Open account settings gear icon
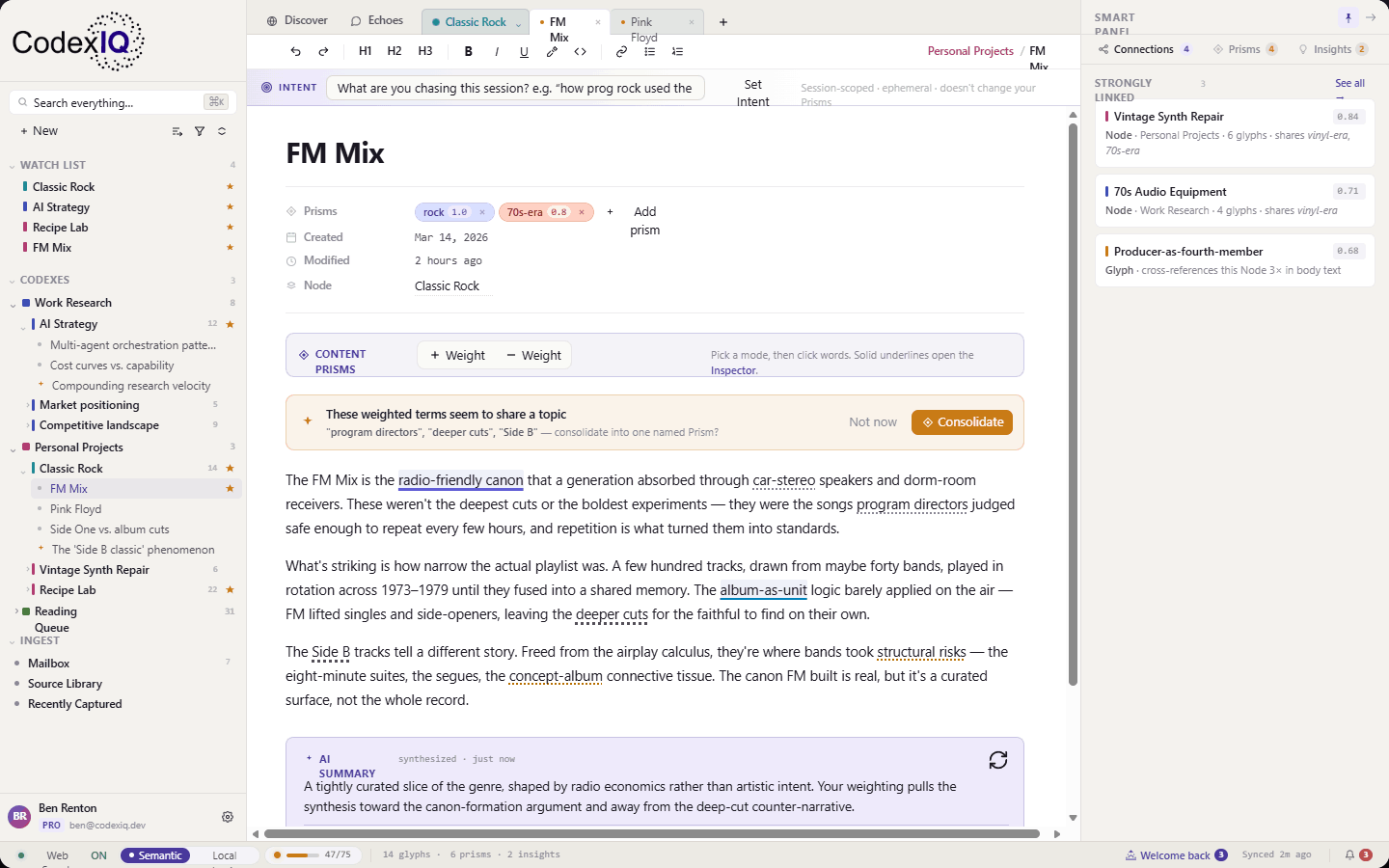Image resolution: width=1389 pixels, height=868 pixels. (228, 817)
